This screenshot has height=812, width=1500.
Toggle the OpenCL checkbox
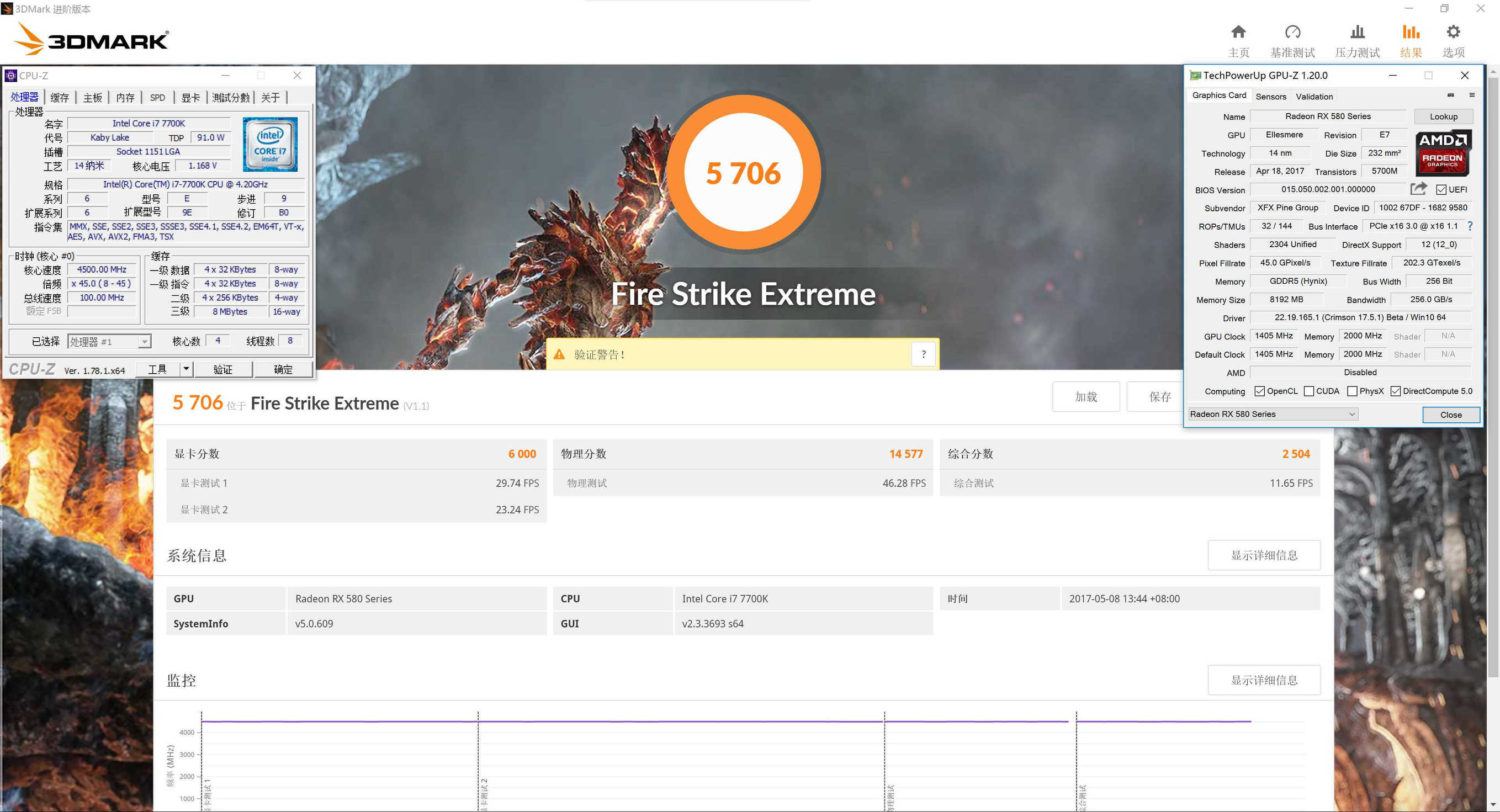(x=1259, y=391)
